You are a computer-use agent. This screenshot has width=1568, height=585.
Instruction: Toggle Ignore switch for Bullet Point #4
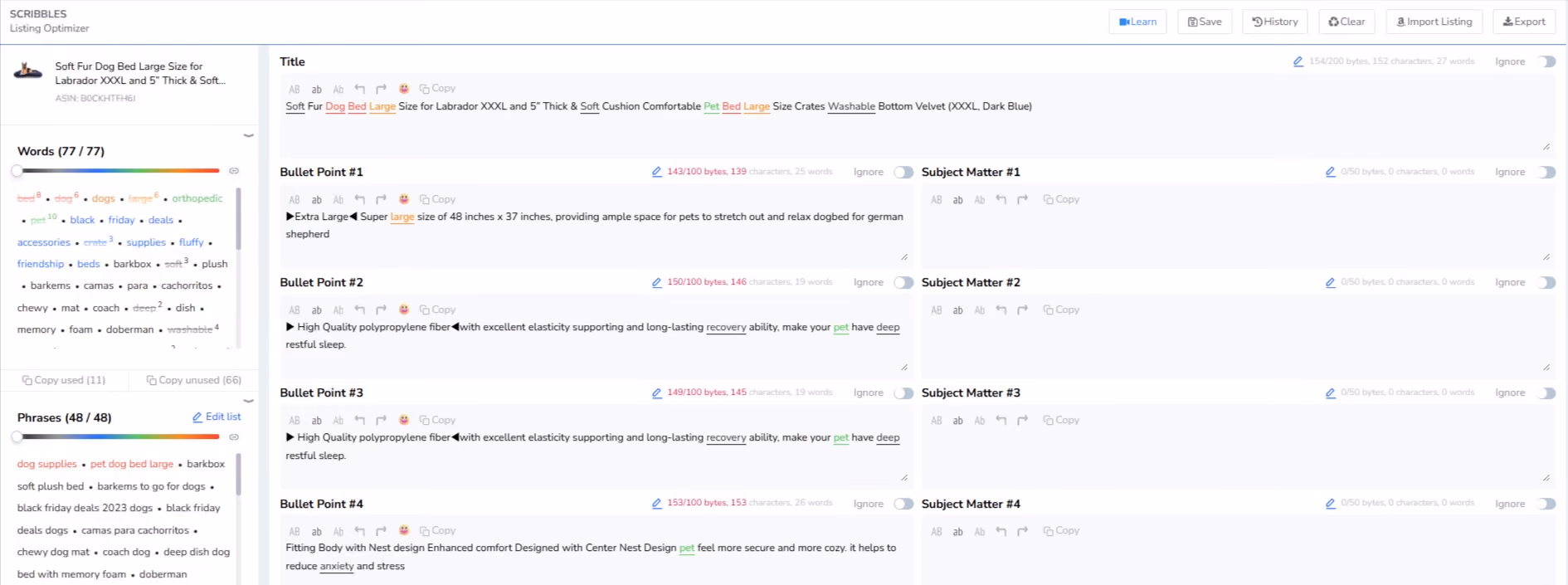[x=903, y=504]
